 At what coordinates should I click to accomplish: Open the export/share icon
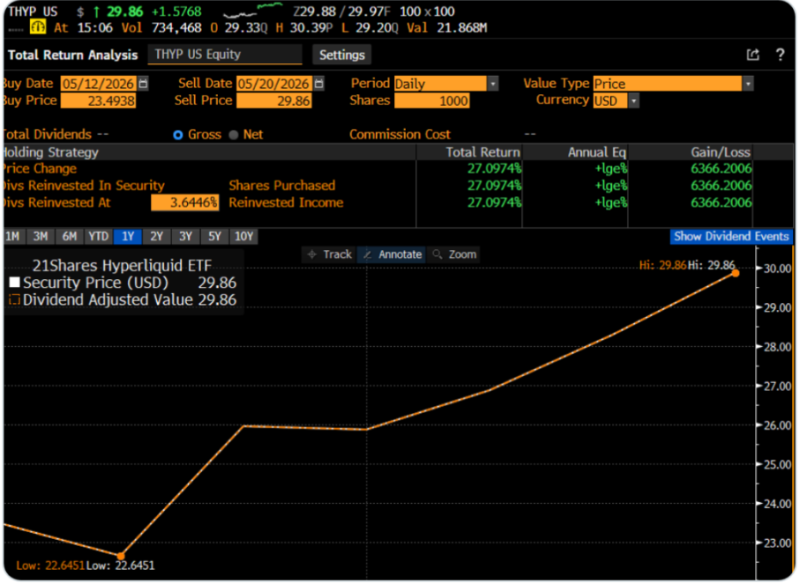tap(753, 55)
